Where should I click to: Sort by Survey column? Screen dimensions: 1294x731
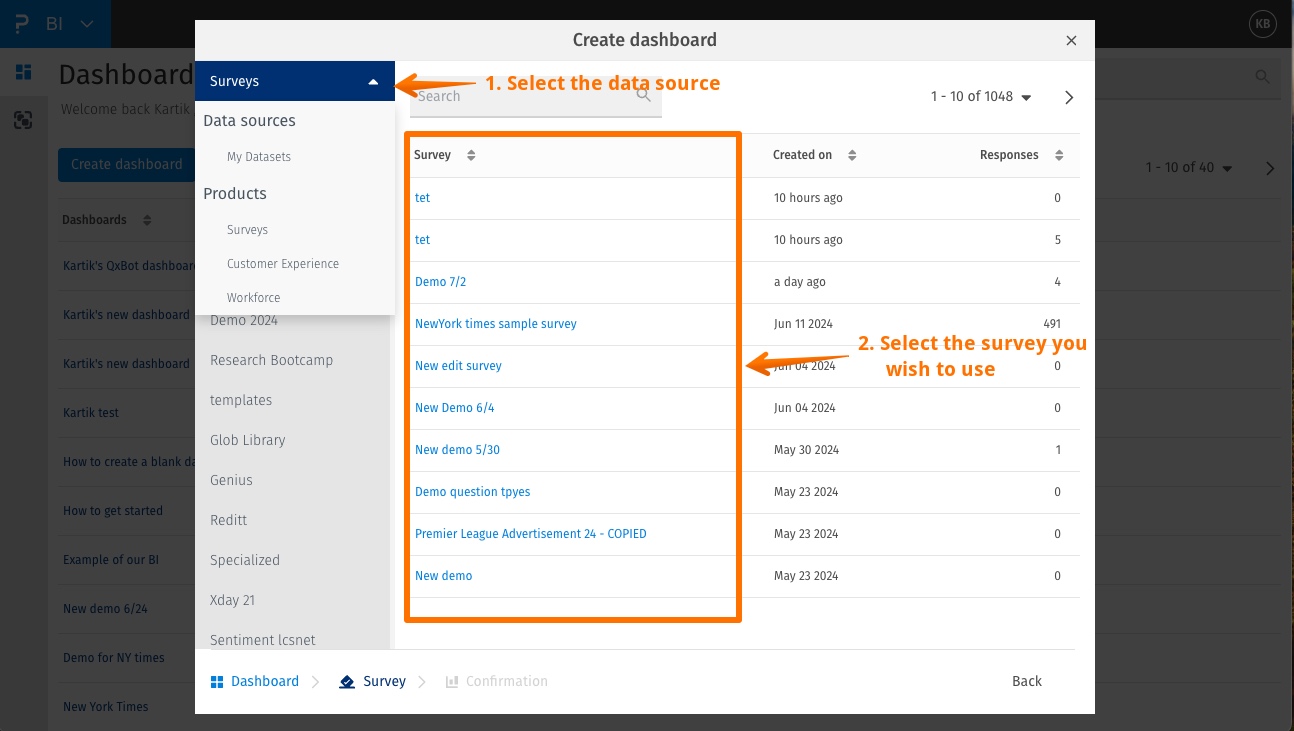(x=471, y=155)
